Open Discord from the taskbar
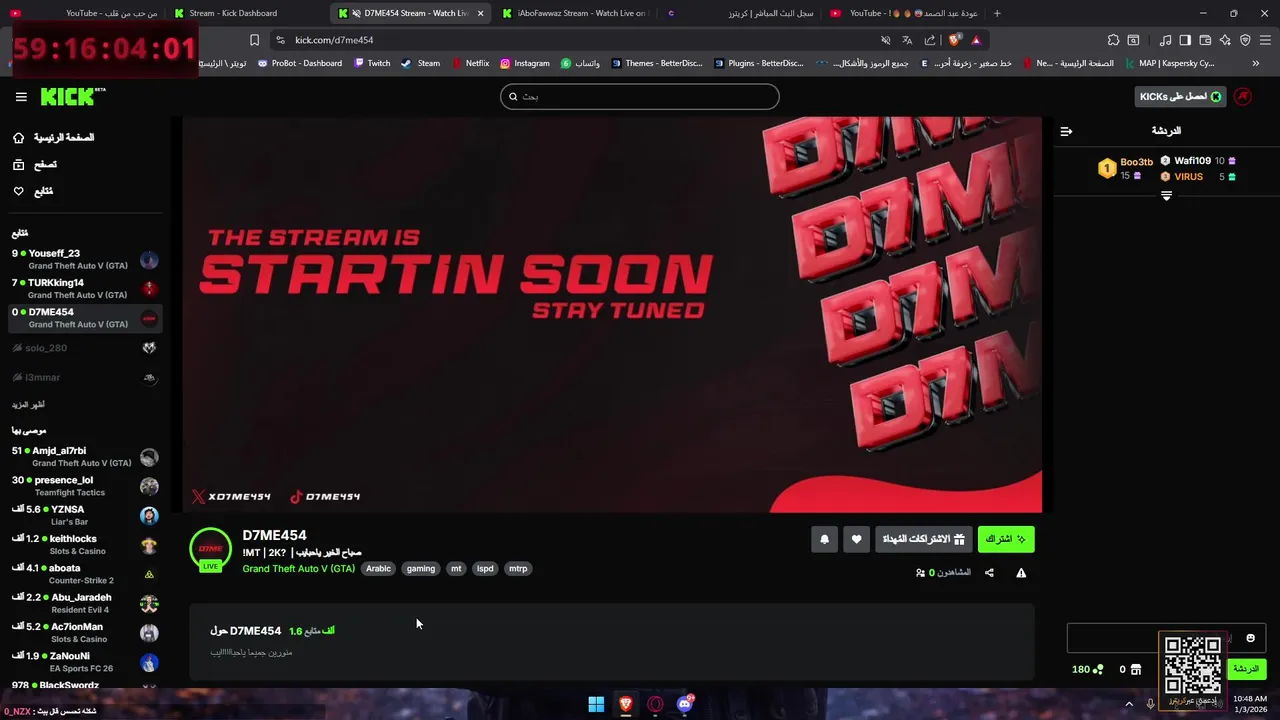The height and width of the screenshot is (720, 1280). [685, 704]
